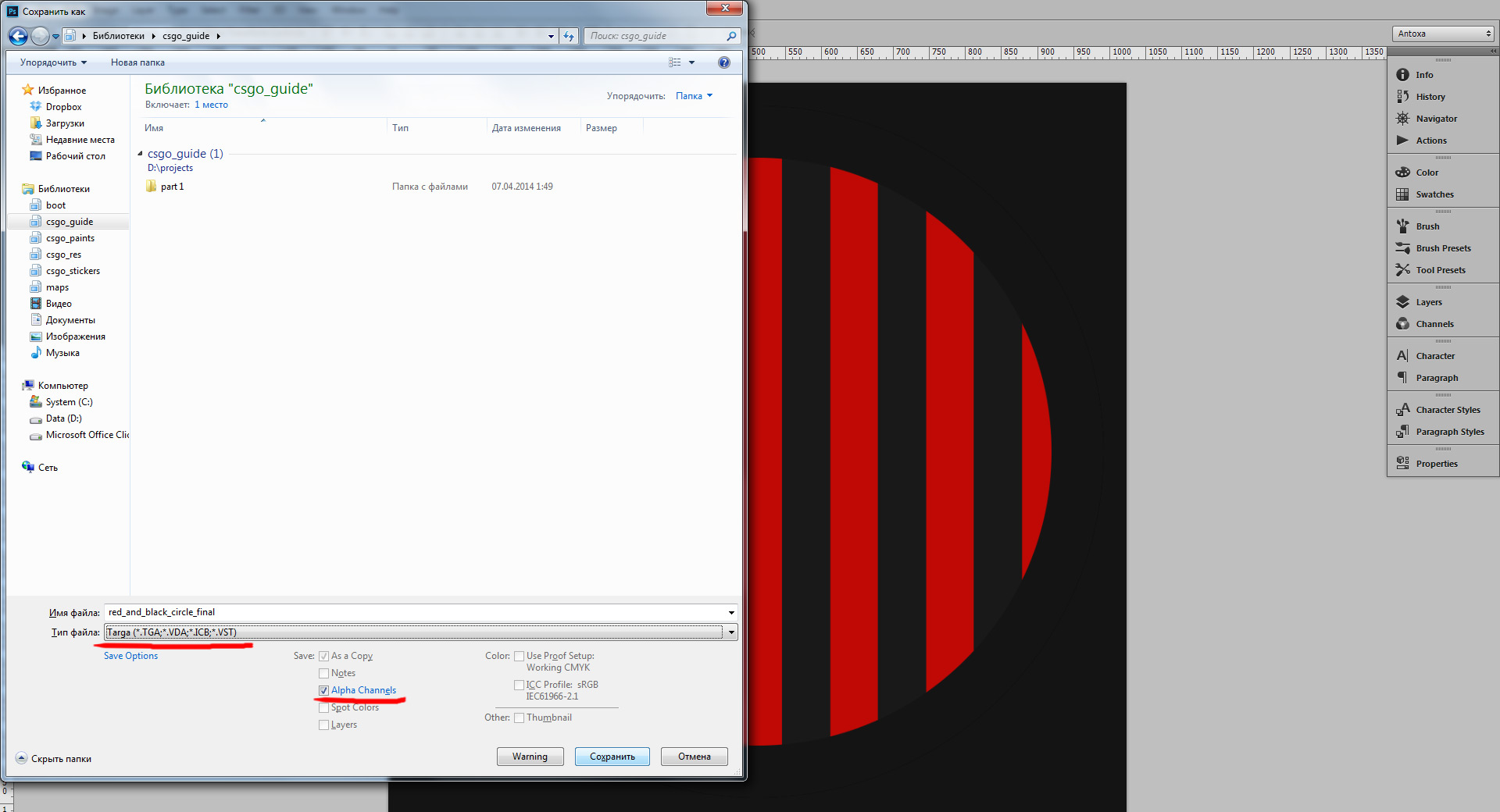Open the dialog help button

click(x=724, y=62)
